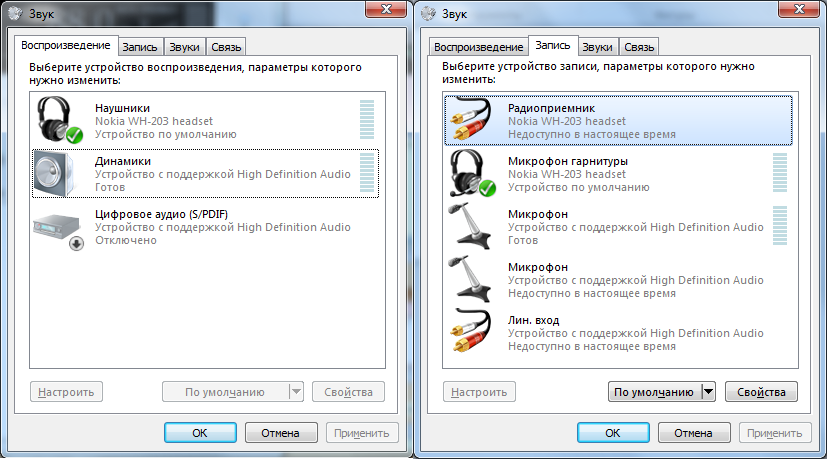This screenshot has width=827, height=459.
Task: Confirm with OK in the recording window
Action: (x=613, y=433)
